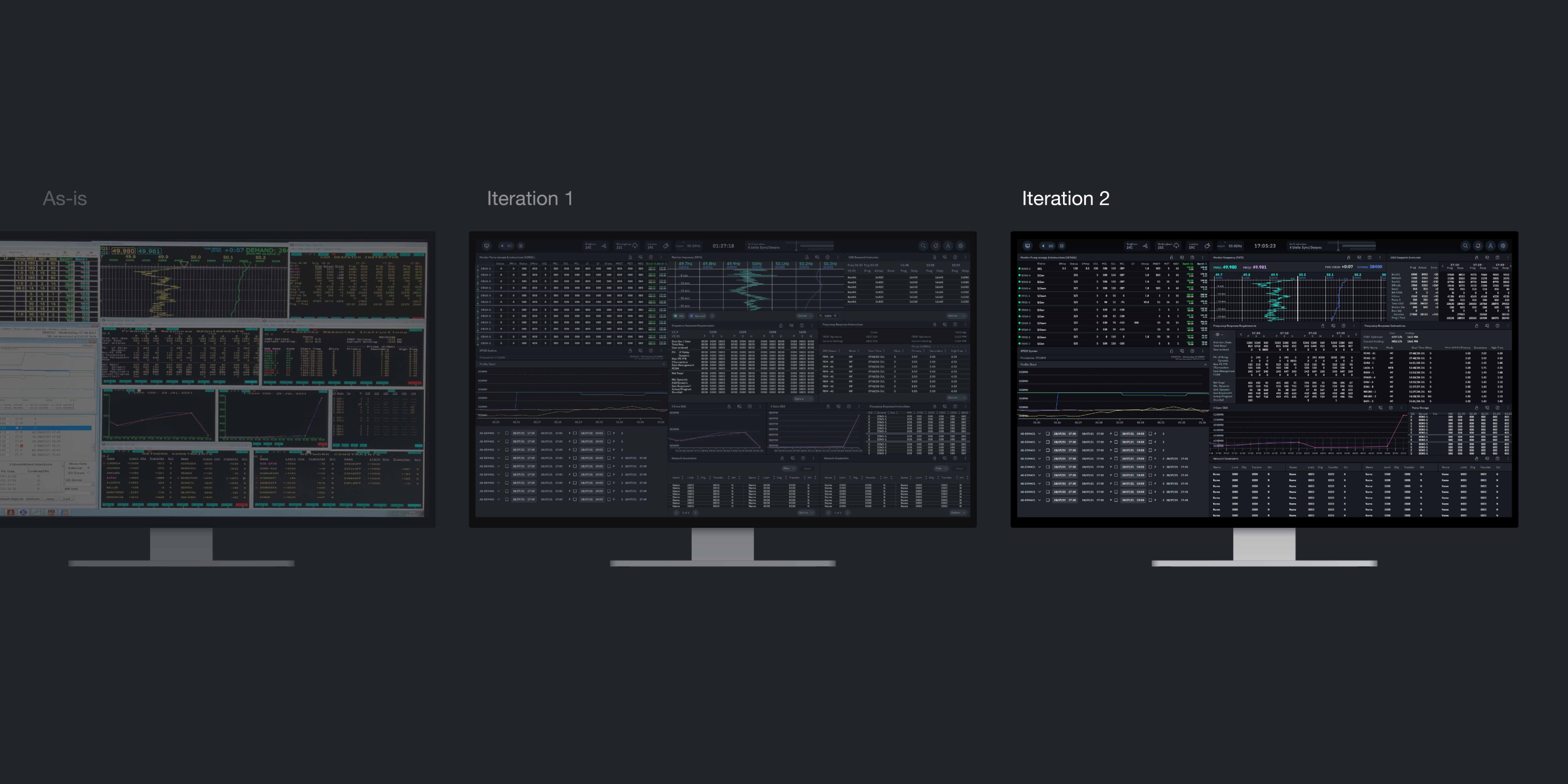Expand first AG-ESMA01 dropdown in Iteration 2
The width and height of the screenshot is (1568, 784).
tap(1039, 434)
